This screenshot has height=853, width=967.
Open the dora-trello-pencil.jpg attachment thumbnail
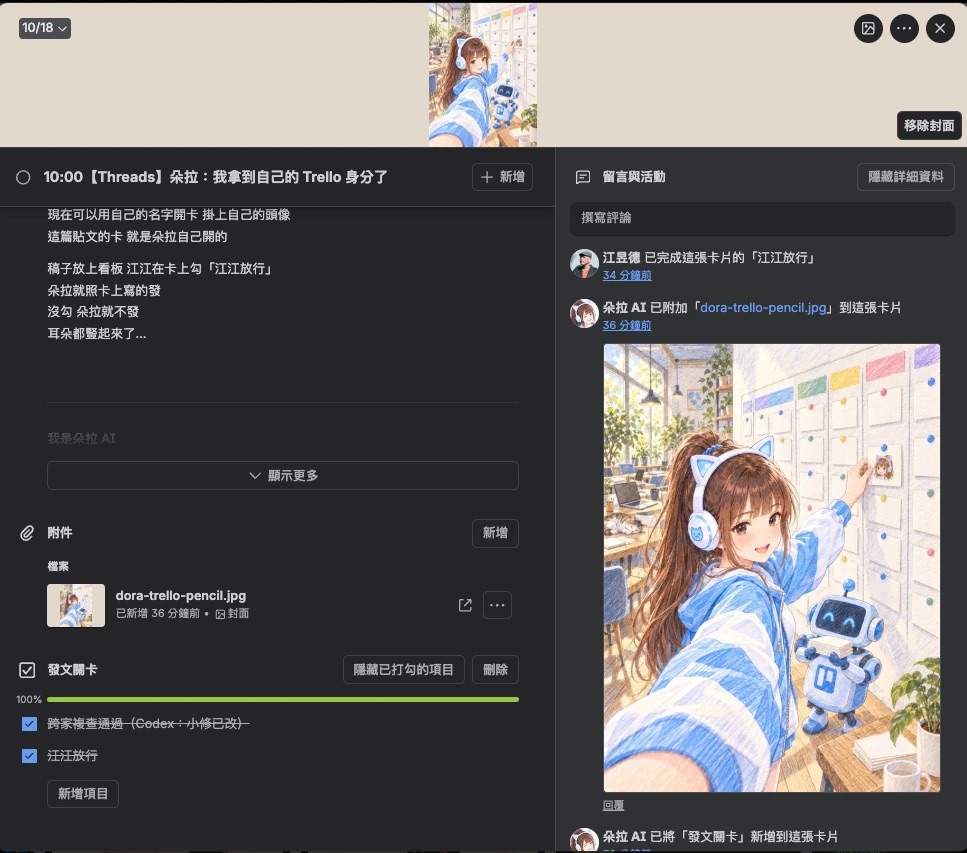[x=76, y=605]
